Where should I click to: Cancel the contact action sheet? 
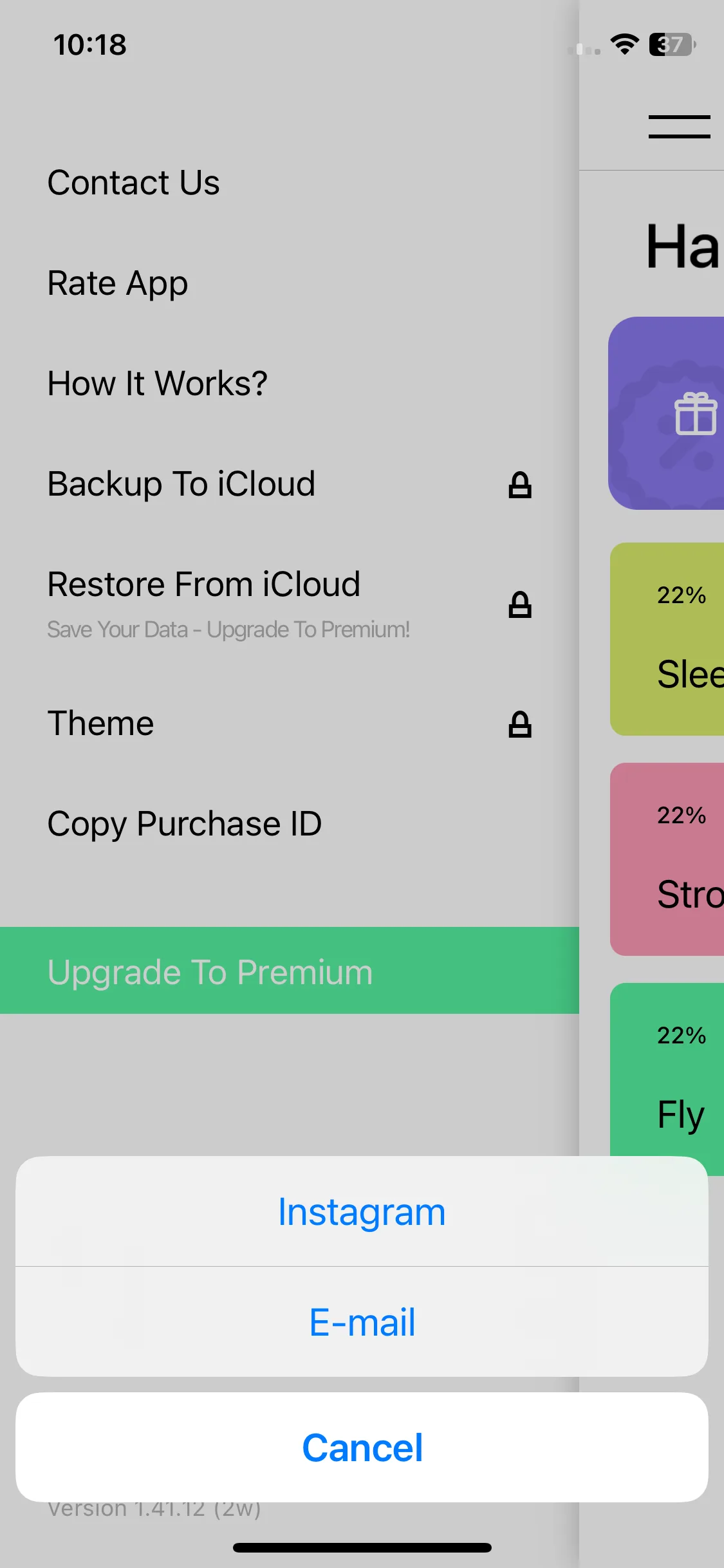tap(362, 1448)
